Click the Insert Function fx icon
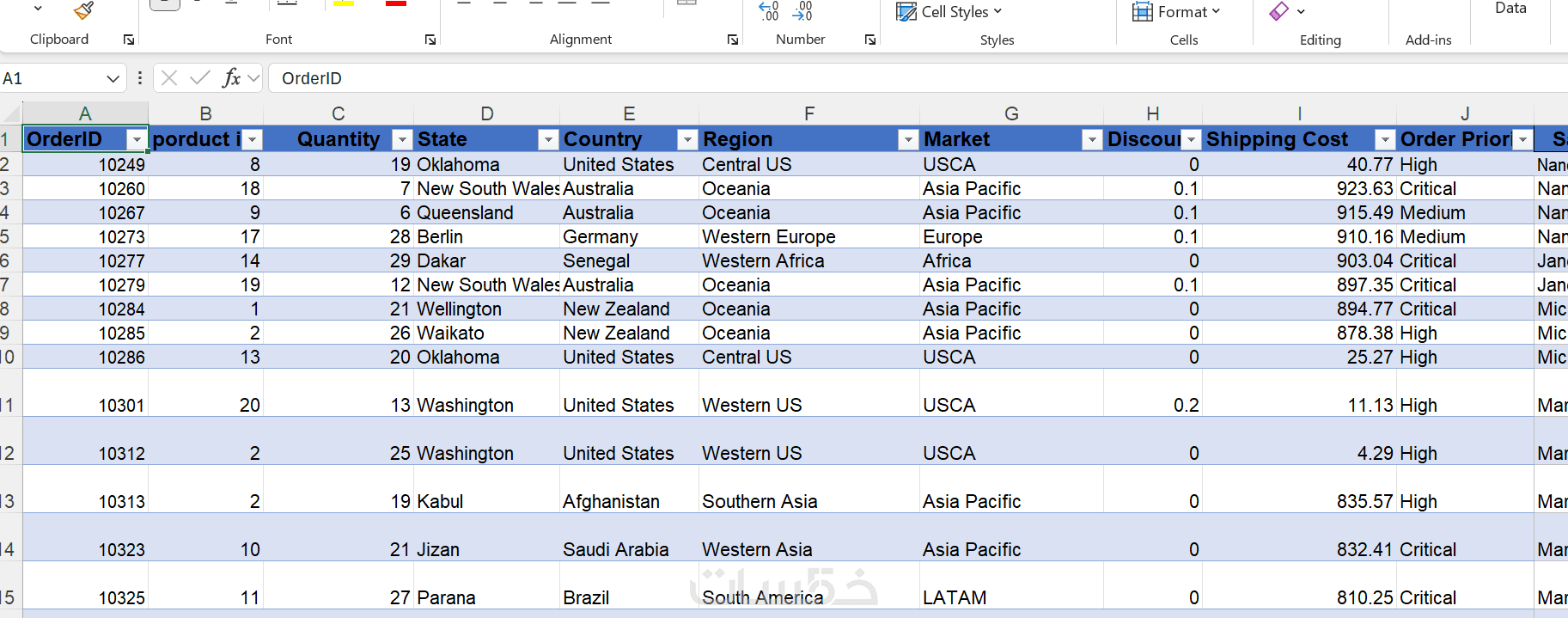The image size is (1568, 618). click(x=231, y=78)
